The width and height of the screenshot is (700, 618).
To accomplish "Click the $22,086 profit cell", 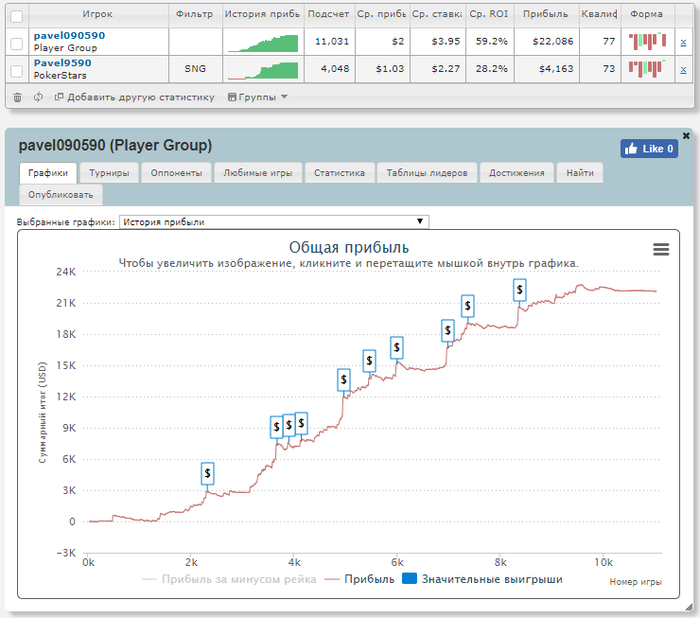I will coord(547,42).
